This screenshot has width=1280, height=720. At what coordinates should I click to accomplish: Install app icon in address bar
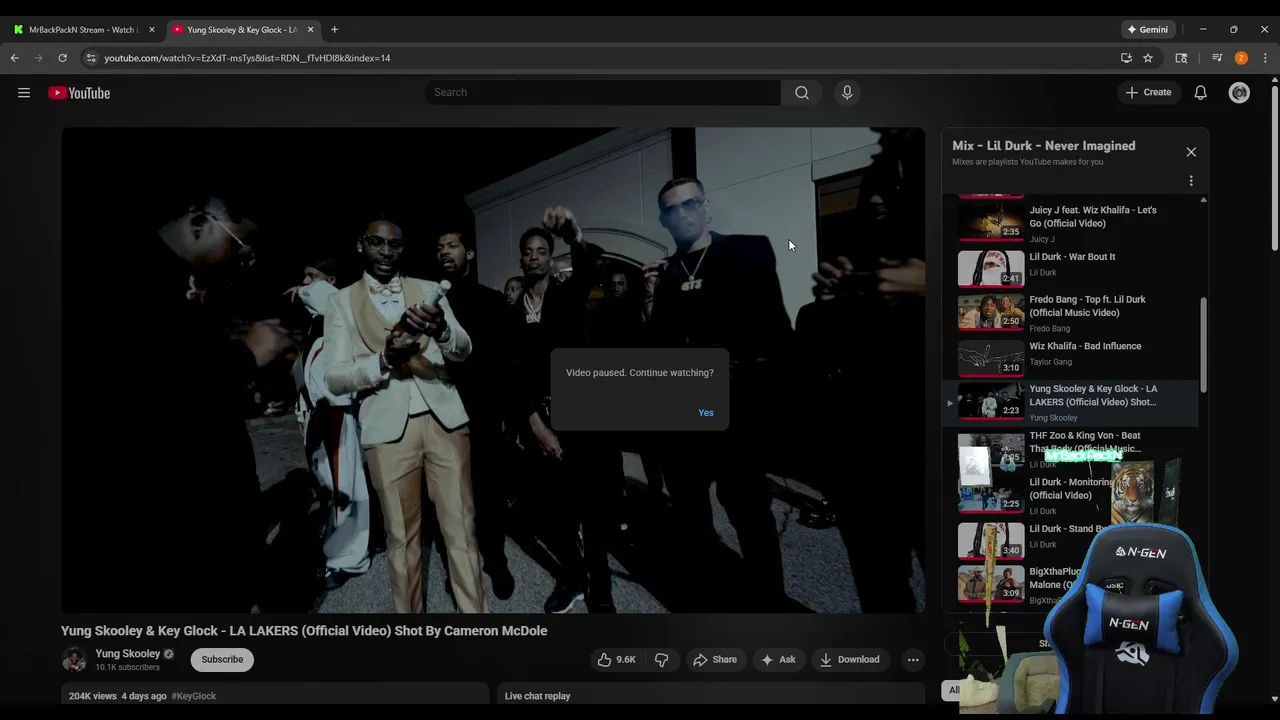point(1126,58)
